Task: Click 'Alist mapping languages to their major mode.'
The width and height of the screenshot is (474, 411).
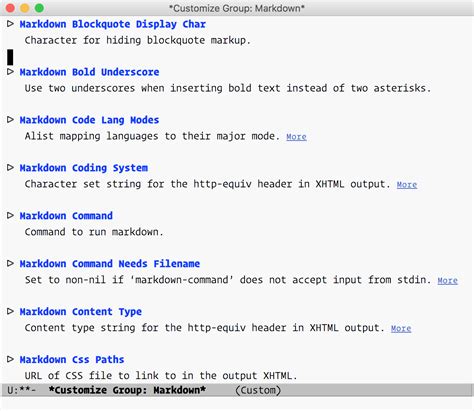Action: pyautogui.click(x=152, y=136)
